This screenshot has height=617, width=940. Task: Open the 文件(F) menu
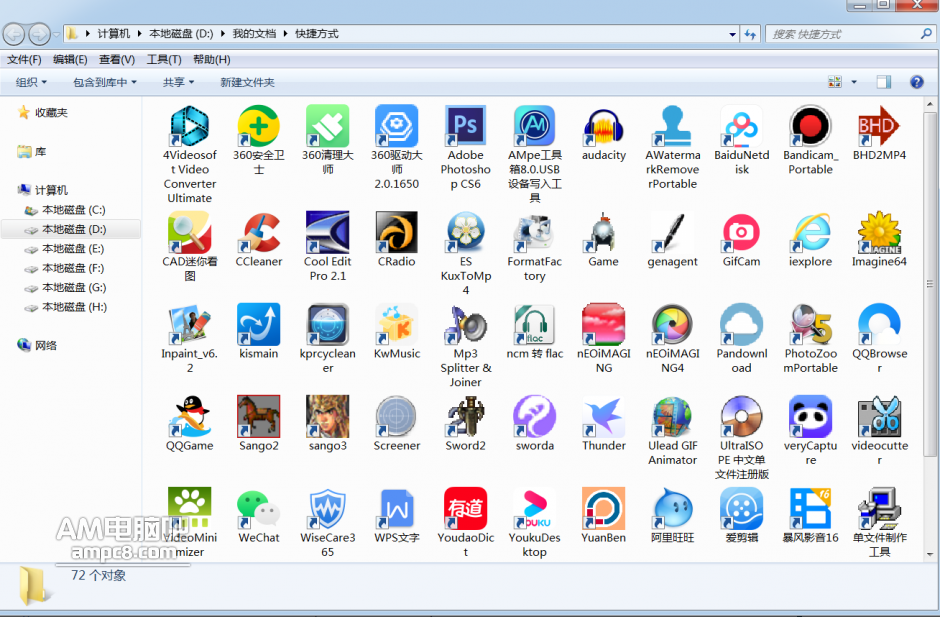click(x=24, y=59)
